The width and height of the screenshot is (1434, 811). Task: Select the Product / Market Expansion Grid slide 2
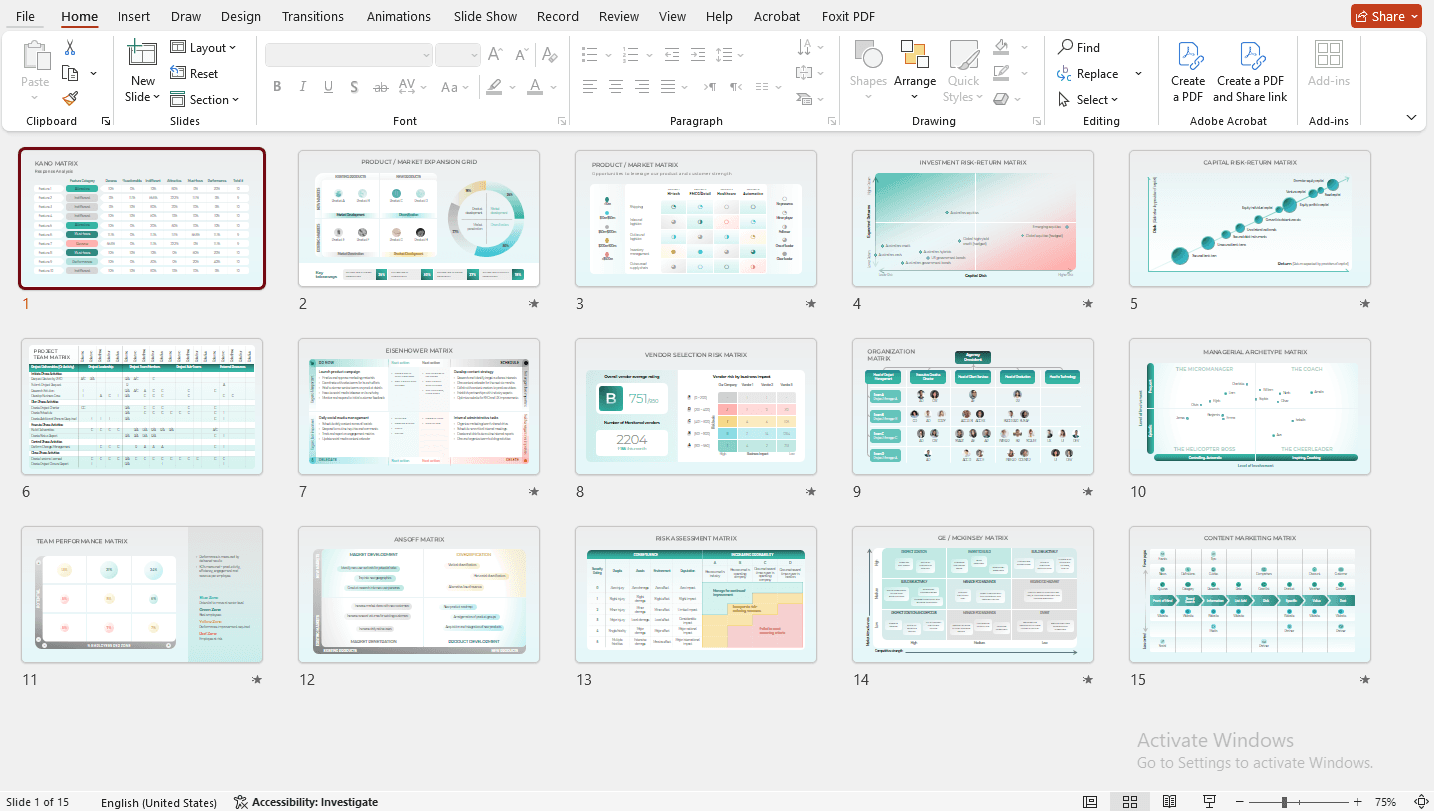[419, 218]
